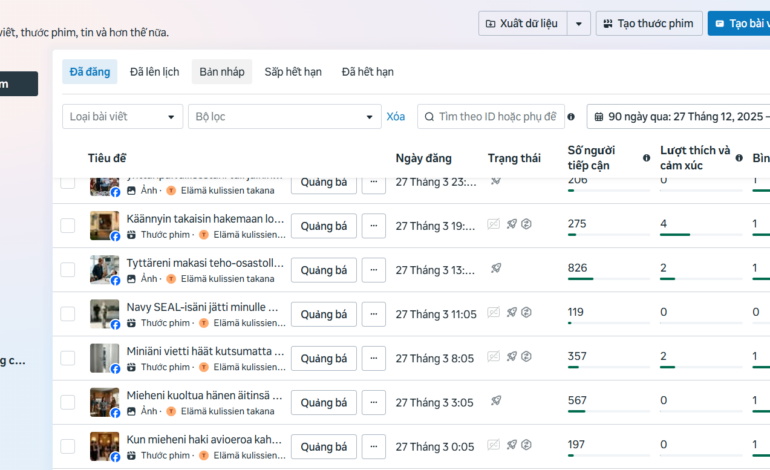Image resolution: width=770 pixels, height=470 pixels.
Task: Click the Xóa link to clear filters
Action: 396,117
